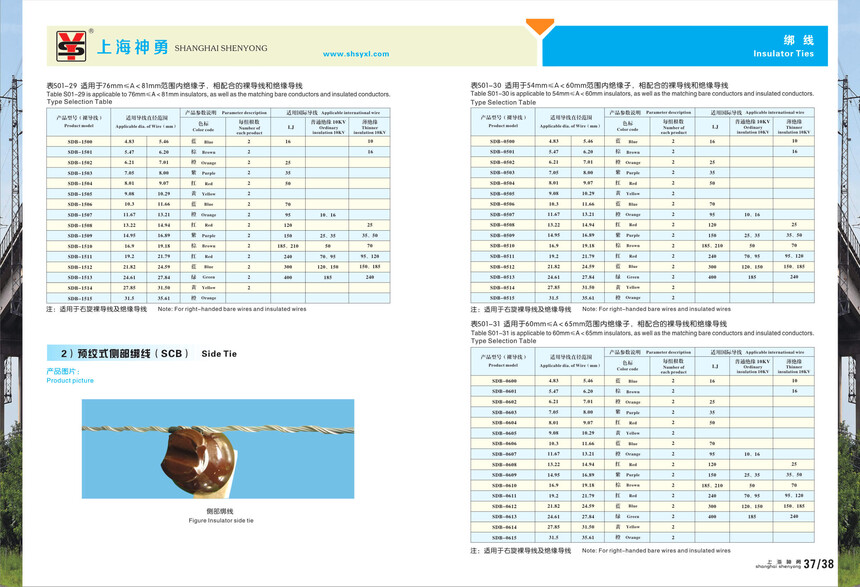The height and width of the screenshot is (587, 860).
Task: Select the SDB-0509 model cell
Action: coord(503,235)
